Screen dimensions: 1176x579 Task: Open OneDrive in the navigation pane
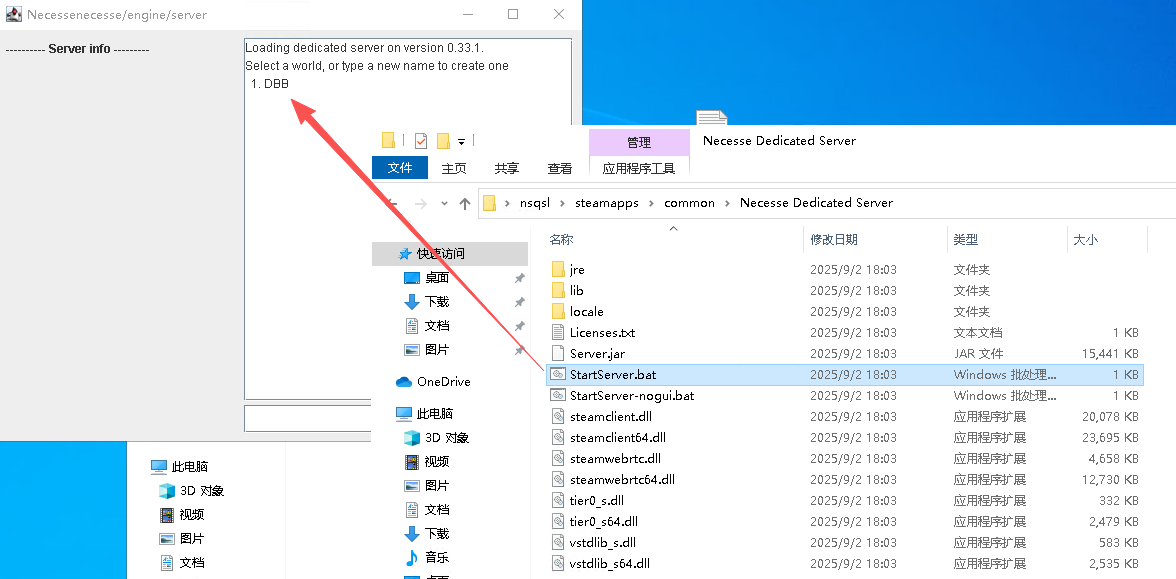(x=443, y=382)
